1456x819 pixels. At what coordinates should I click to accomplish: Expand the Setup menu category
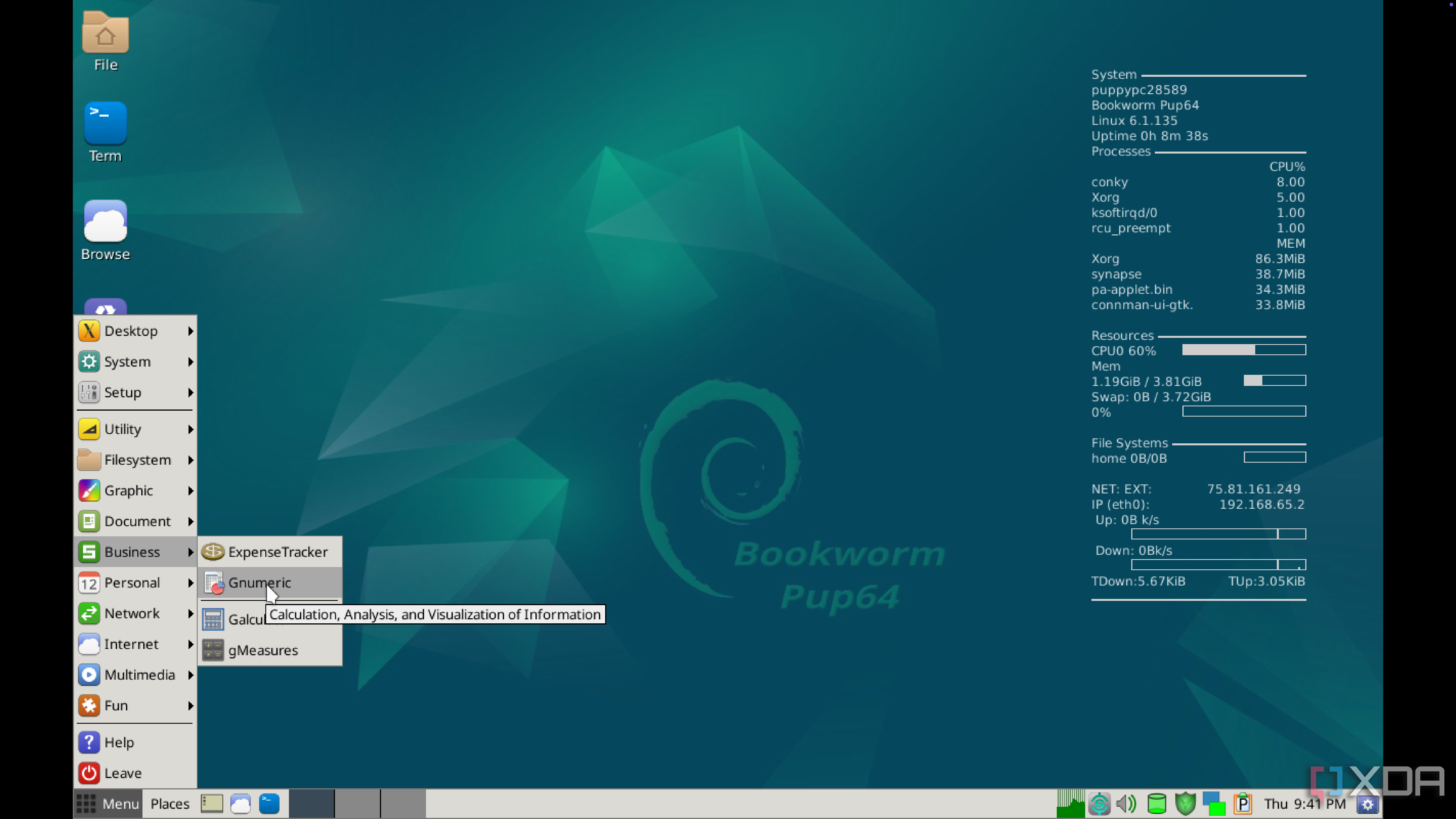(136, 392)
